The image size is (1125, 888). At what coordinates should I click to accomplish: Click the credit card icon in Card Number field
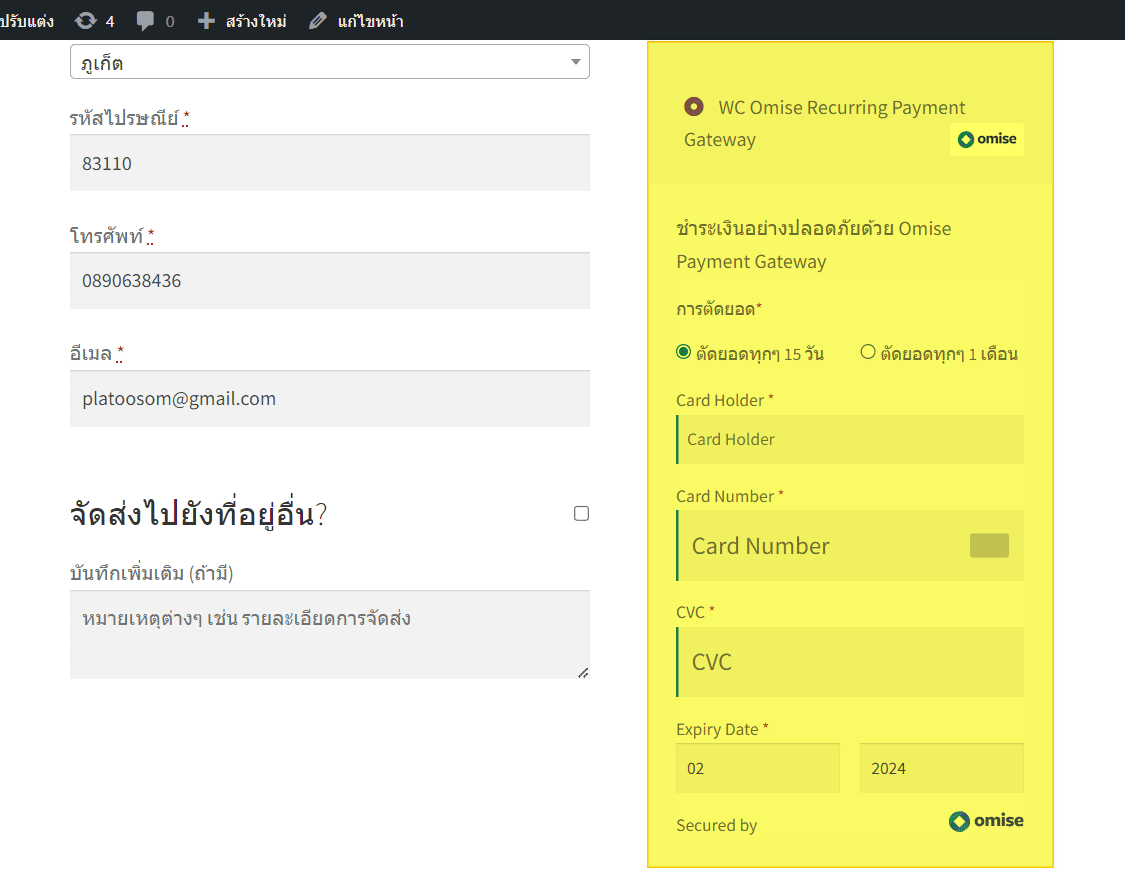tap(989, 546)
